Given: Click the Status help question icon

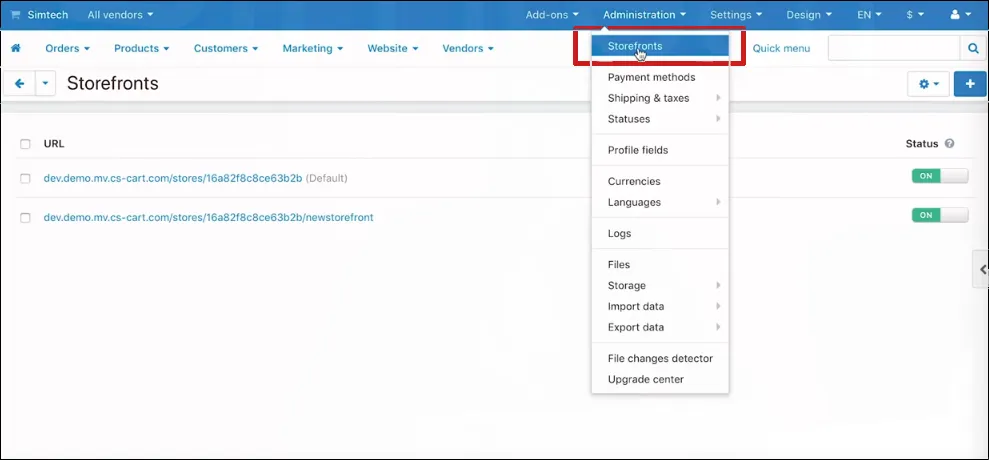Looking at the screenshot, I should (x=949, y=144).
